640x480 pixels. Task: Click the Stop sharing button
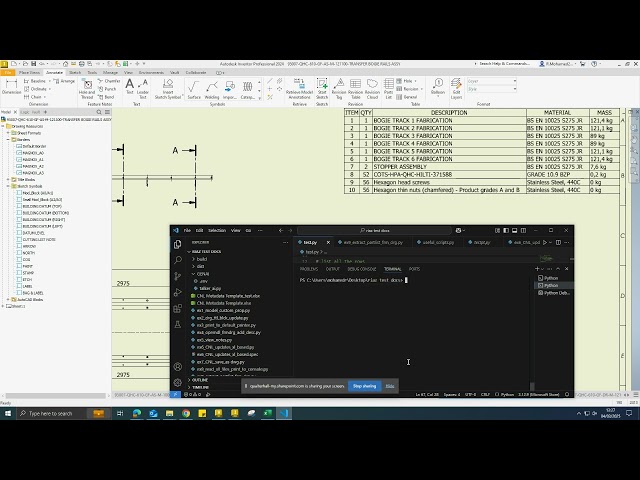pos(364,386)
